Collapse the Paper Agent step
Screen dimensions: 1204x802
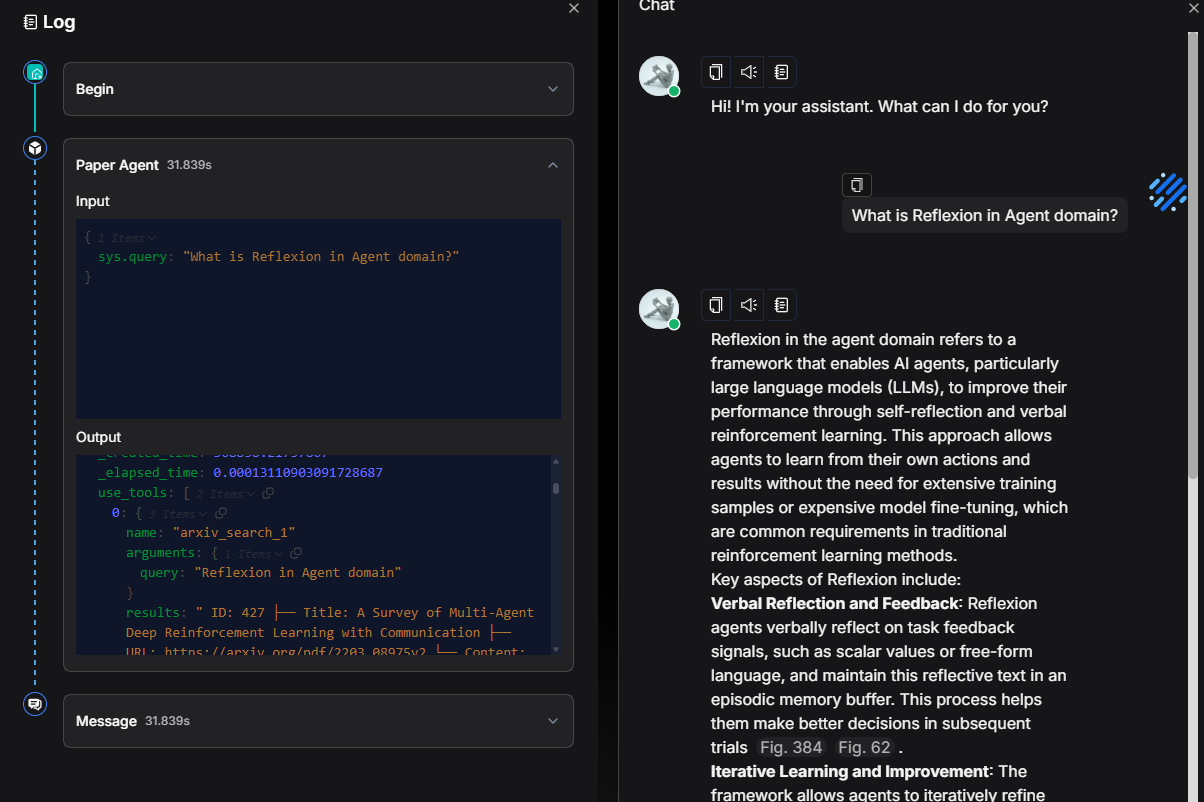[552, 165]
